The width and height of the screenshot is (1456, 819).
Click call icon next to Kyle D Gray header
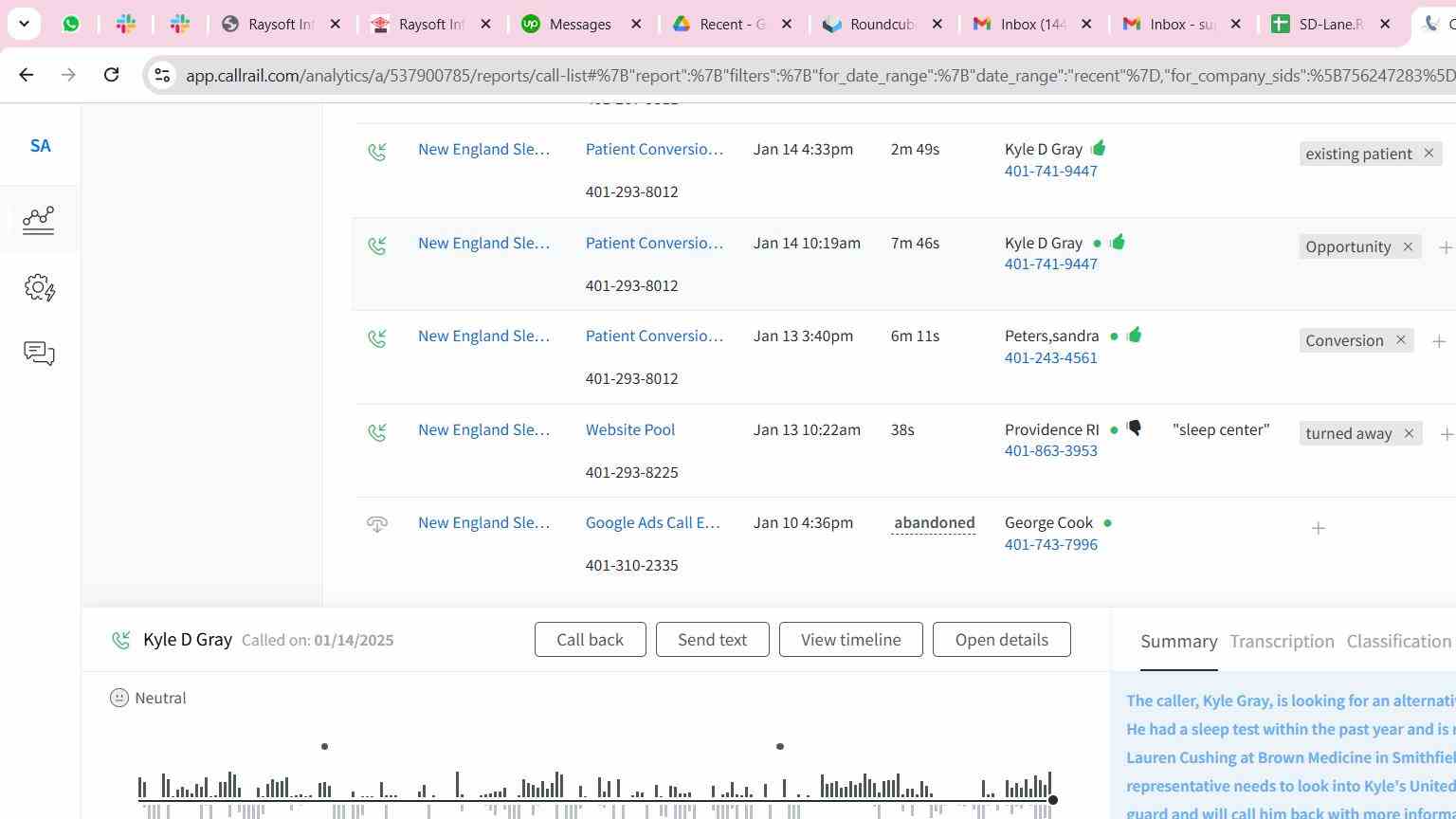[120, 640]
